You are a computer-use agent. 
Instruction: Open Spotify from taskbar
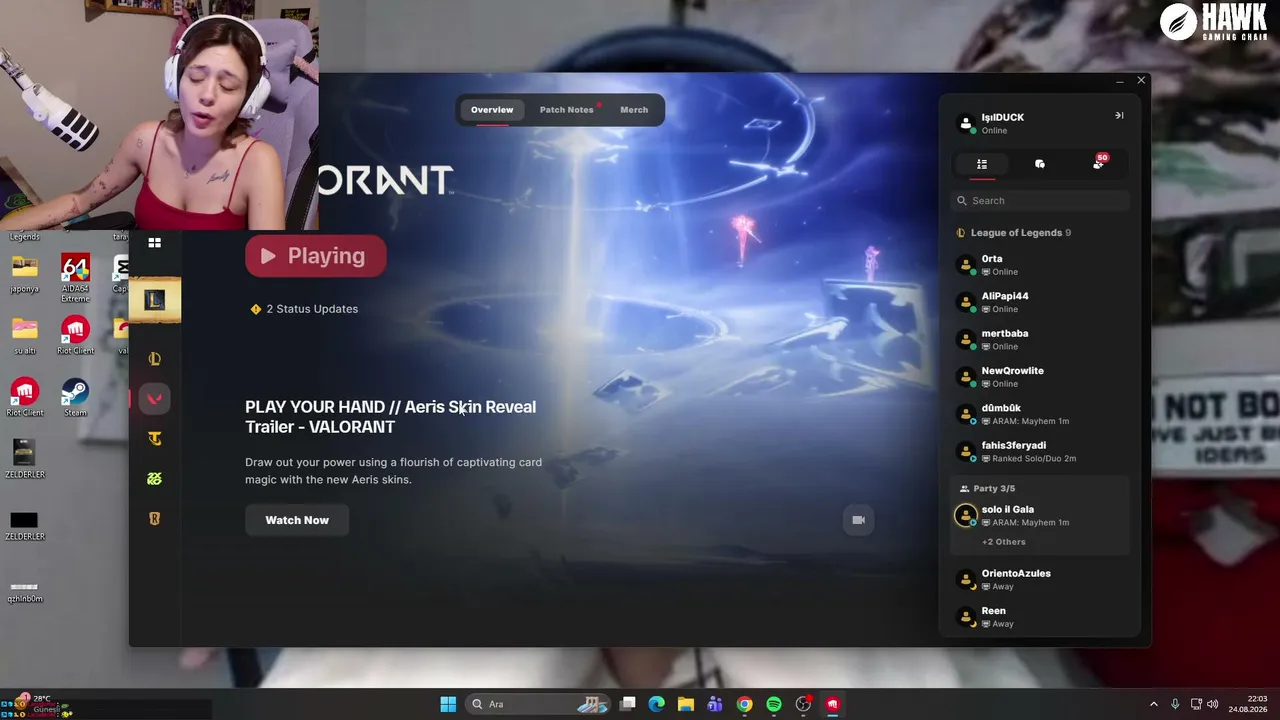tap(774, 704)
